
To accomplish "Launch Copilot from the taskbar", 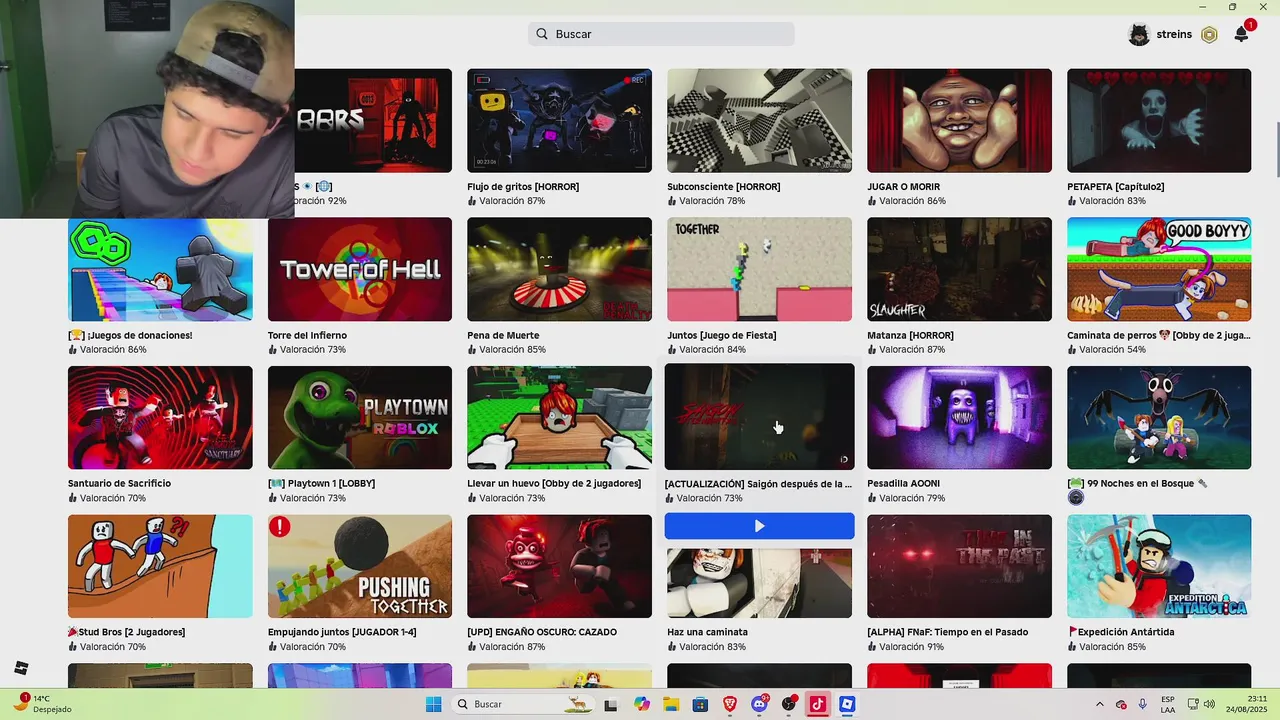I will point(641,704).
